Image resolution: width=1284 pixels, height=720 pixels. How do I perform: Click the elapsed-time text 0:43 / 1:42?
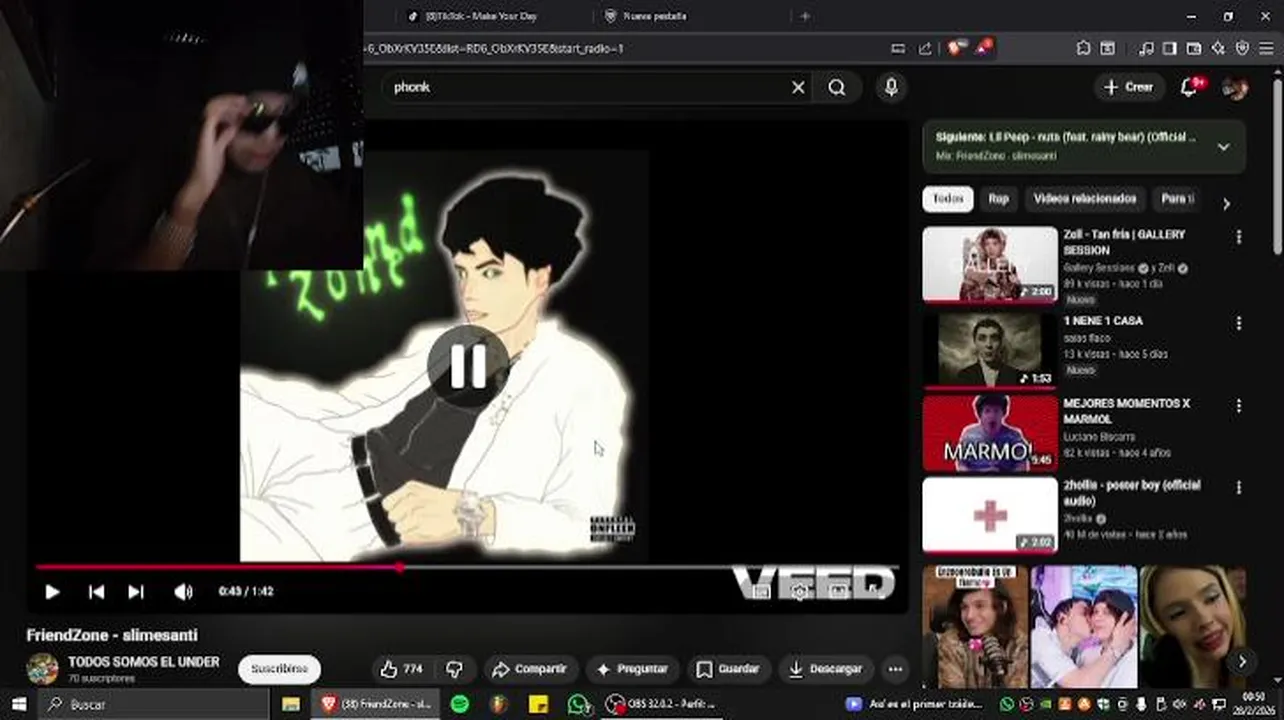click(x=246, y=592)
